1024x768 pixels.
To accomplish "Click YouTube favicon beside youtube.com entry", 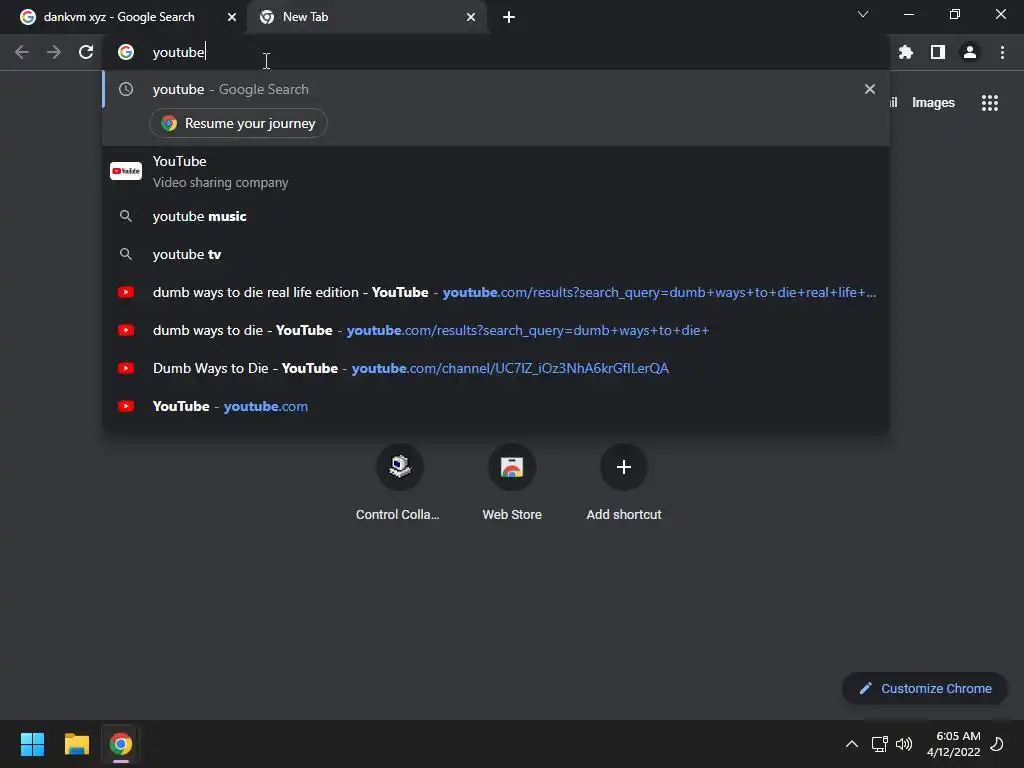I will tap(126, 406).
